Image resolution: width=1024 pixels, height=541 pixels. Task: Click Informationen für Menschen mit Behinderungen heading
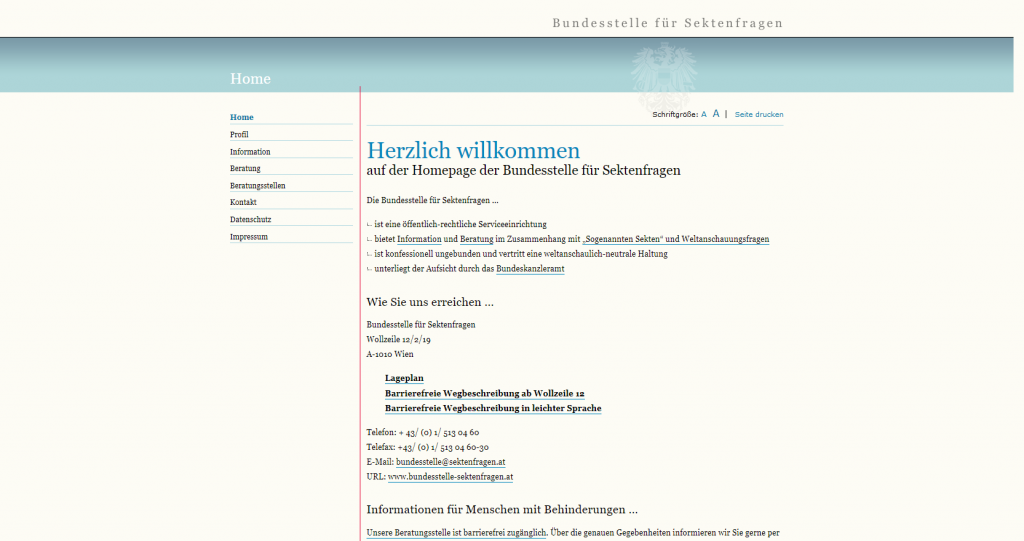coord(502,510)
